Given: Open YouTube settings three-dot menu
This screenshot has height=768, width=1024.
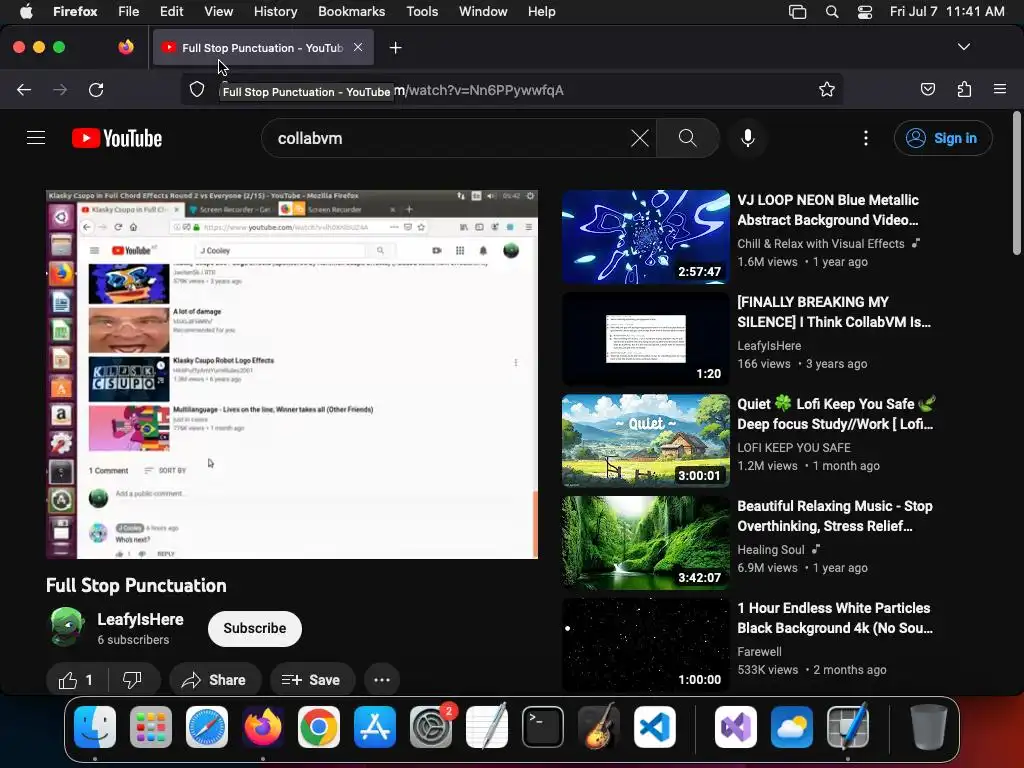Looking at the screenshot, I should (866, 138).
